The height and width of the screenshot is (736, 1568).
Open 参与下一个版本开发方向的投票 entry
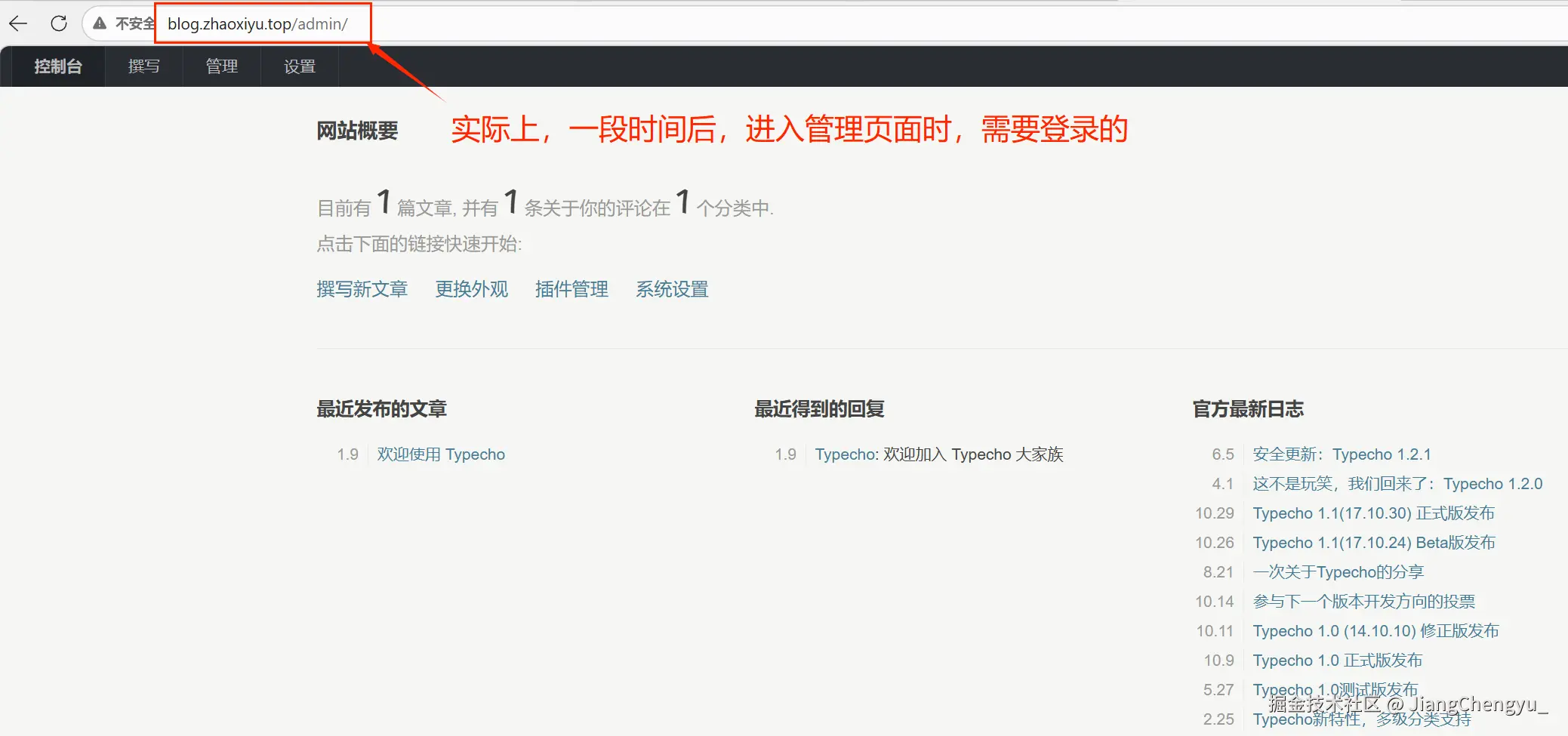(1364, 602)
